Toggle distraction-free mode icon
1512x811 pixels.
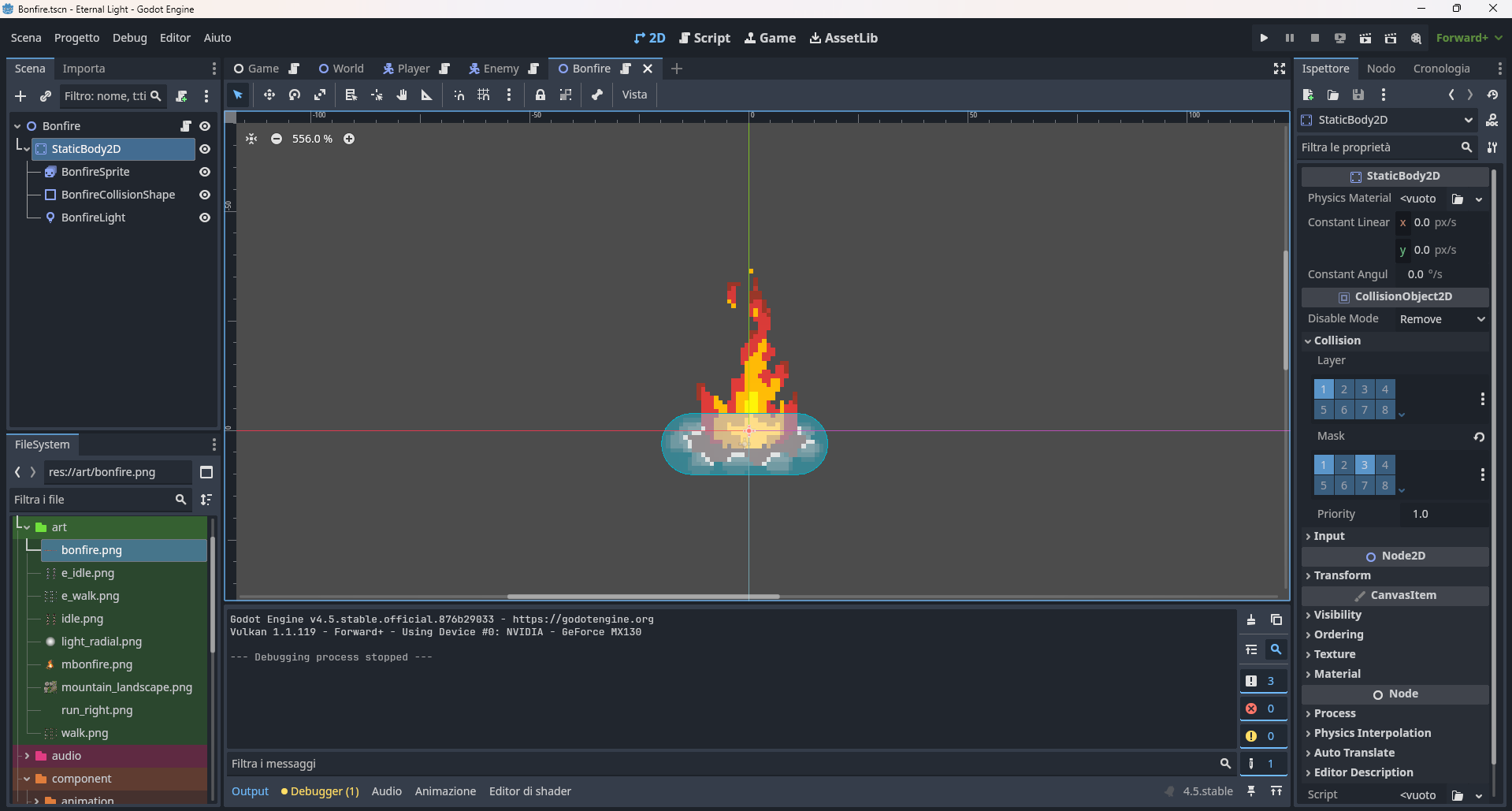pos(1280,69)
